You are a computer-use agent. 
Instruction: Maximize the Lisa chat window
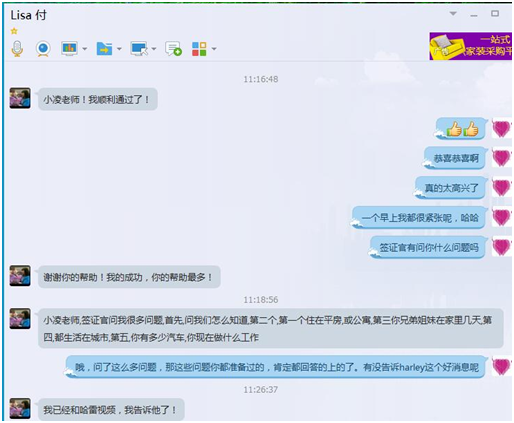tap(495, 13)
